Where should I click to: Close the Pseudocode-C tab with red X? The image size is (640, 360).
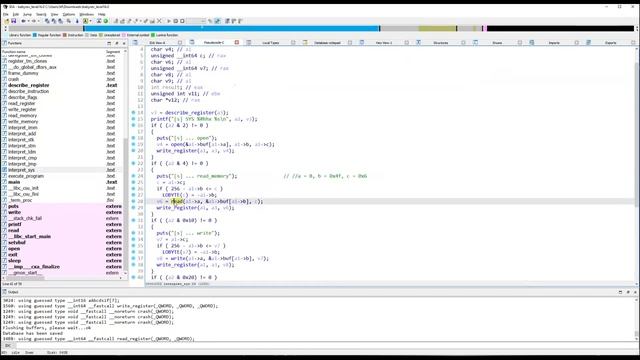pyautogui.click(x=236, y=42)
